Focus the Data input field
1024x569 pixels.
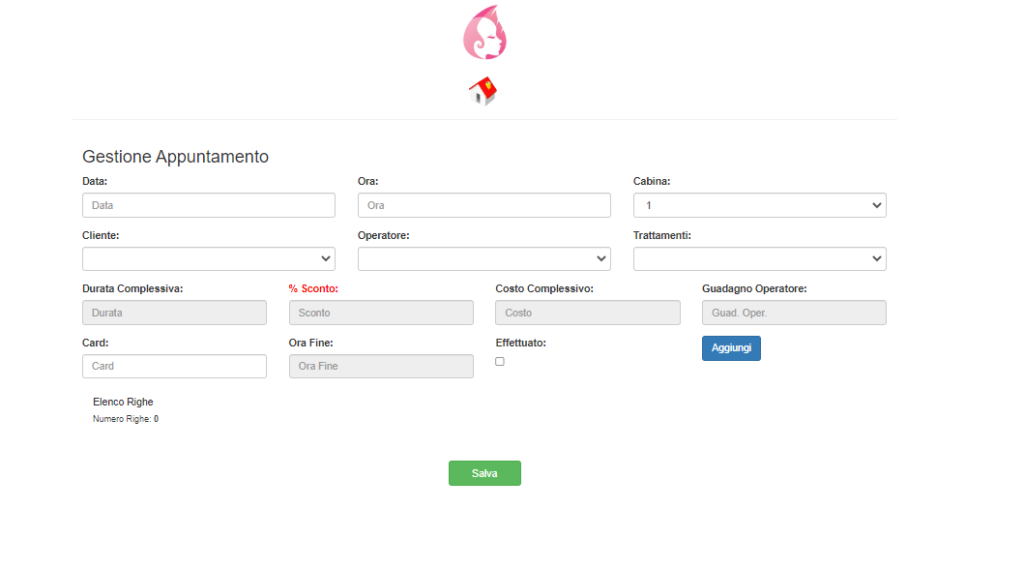pyautogui.click(x=208, y=205)
